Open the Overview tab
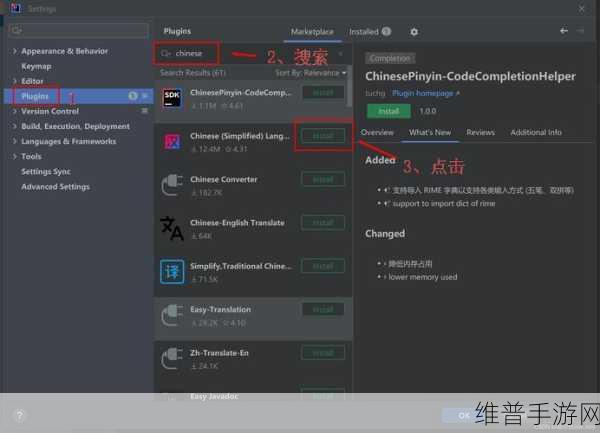The height and width of the screenshot is (433, 600). [377, 132]
